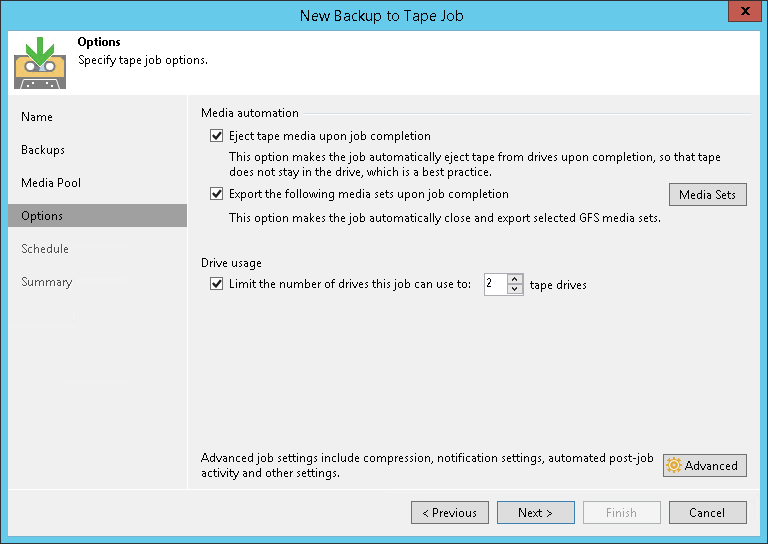This screenshot has height=544, width=768.
Task: Go back with the Previous button
Action: tap(450, 513)
